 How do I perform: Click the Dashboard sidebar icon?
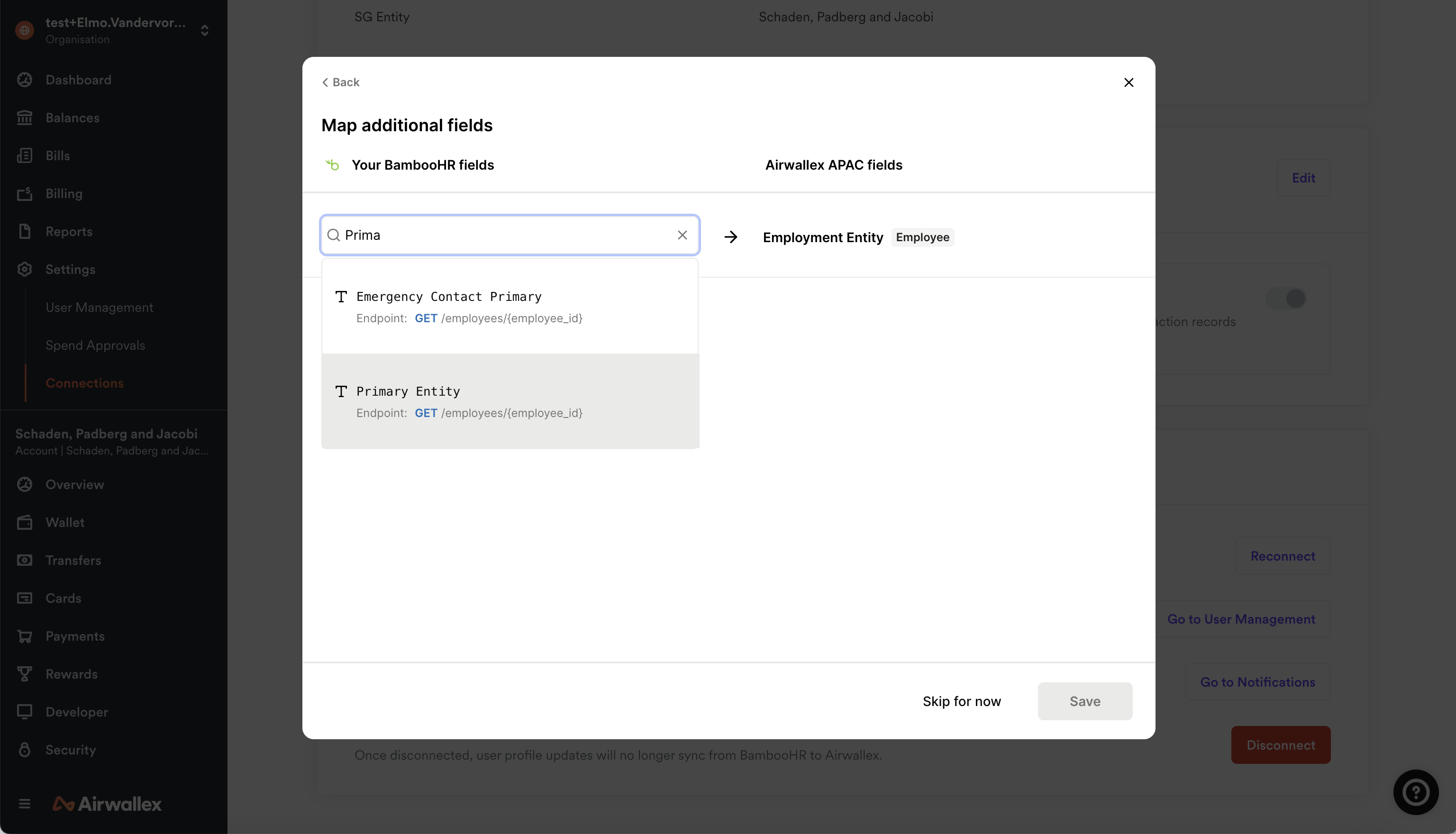tap(25, 80)
